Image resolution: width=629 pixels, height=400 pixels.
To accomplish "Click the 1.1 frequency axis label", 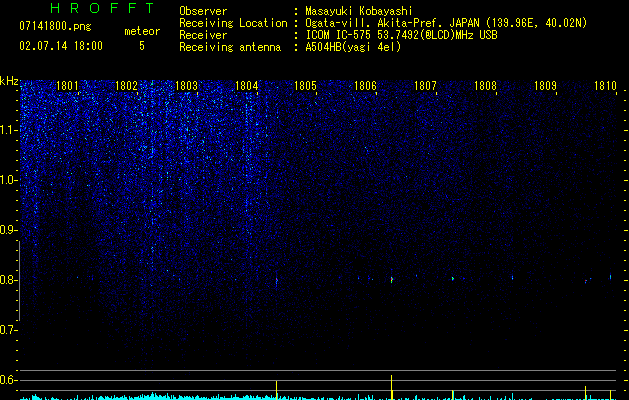I will coord(8,130).
